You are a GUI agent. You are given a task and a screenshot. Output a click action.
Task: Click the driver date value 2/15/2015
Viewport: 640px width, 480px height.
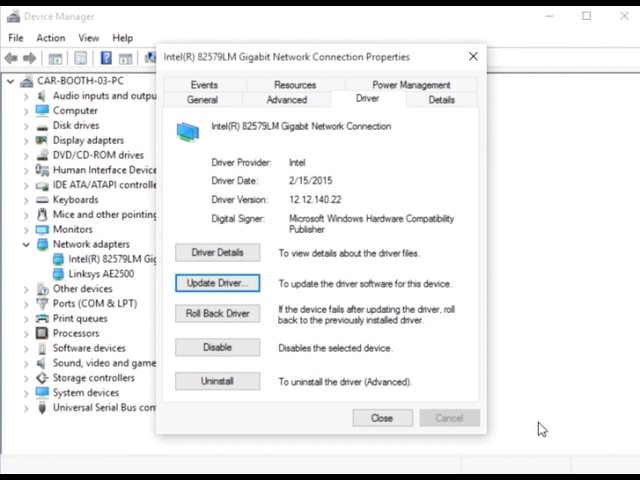311,181
